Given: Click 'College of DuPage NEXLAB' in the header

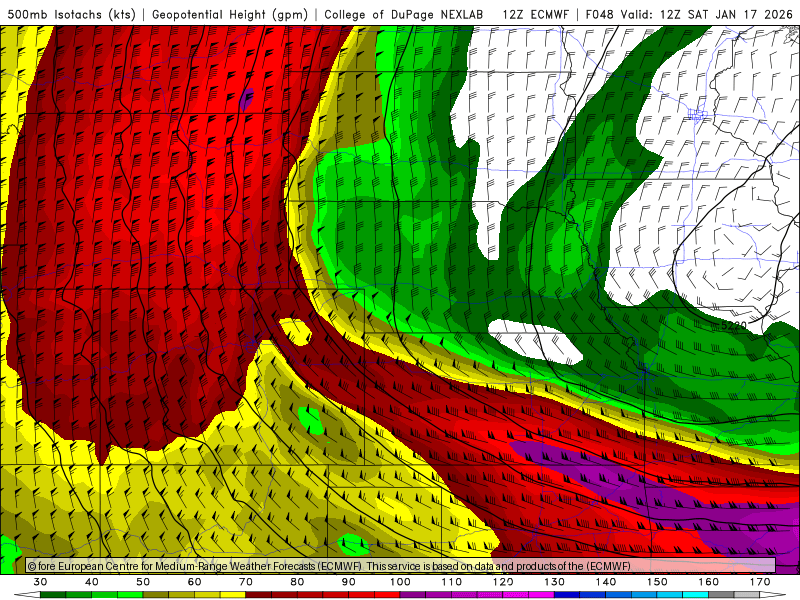Looking at the screenshot, I should 404,14.
